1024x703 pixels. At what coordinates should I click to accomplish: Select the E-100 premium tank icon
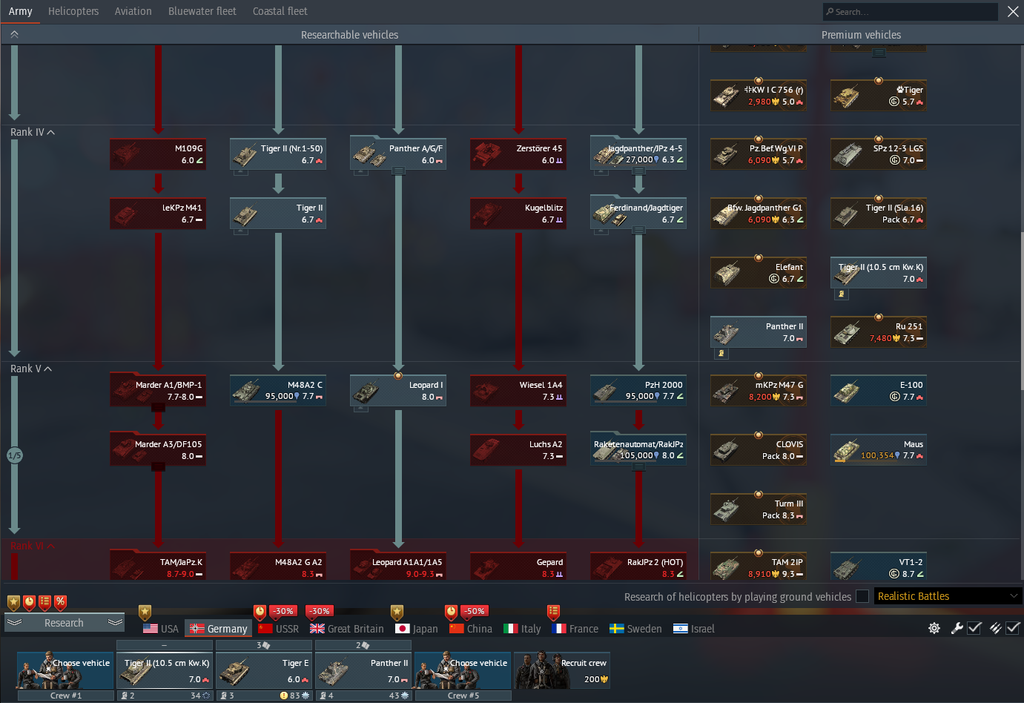pyautogui.click(x=878, y=391)
